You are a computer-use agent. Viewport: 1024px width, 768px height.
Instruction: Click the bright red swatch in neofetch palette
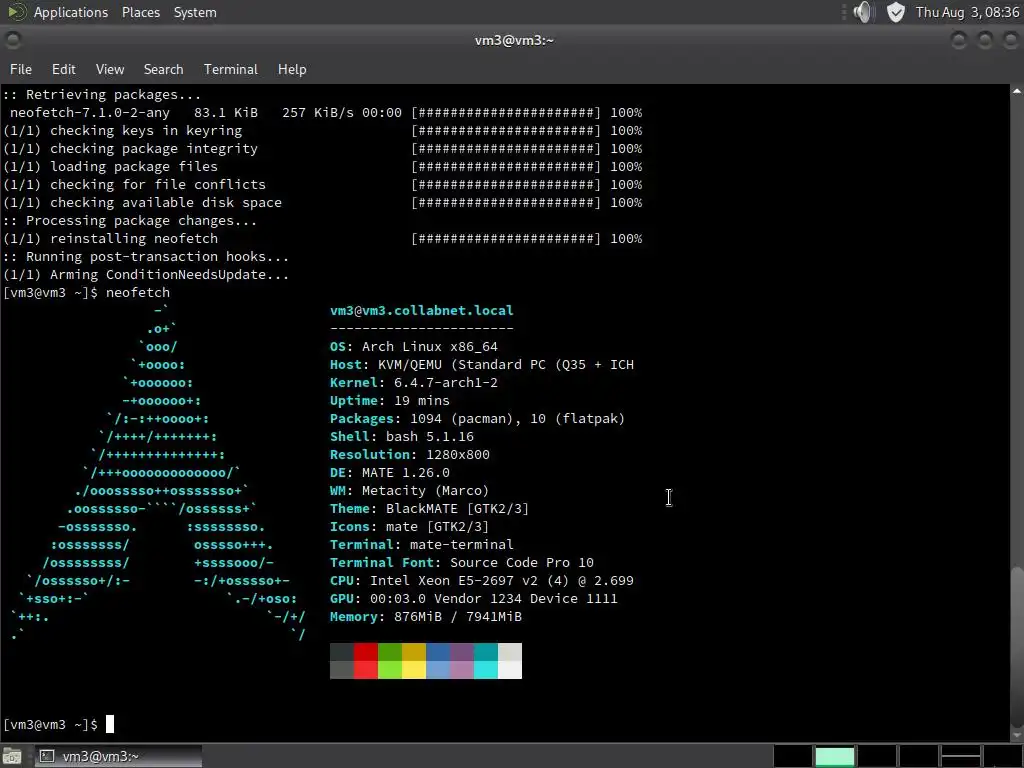click(366, 670)
